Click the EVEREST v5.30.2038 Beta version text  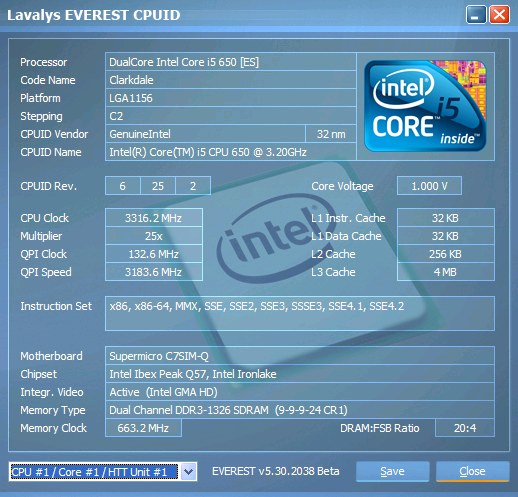click(276, 471)
